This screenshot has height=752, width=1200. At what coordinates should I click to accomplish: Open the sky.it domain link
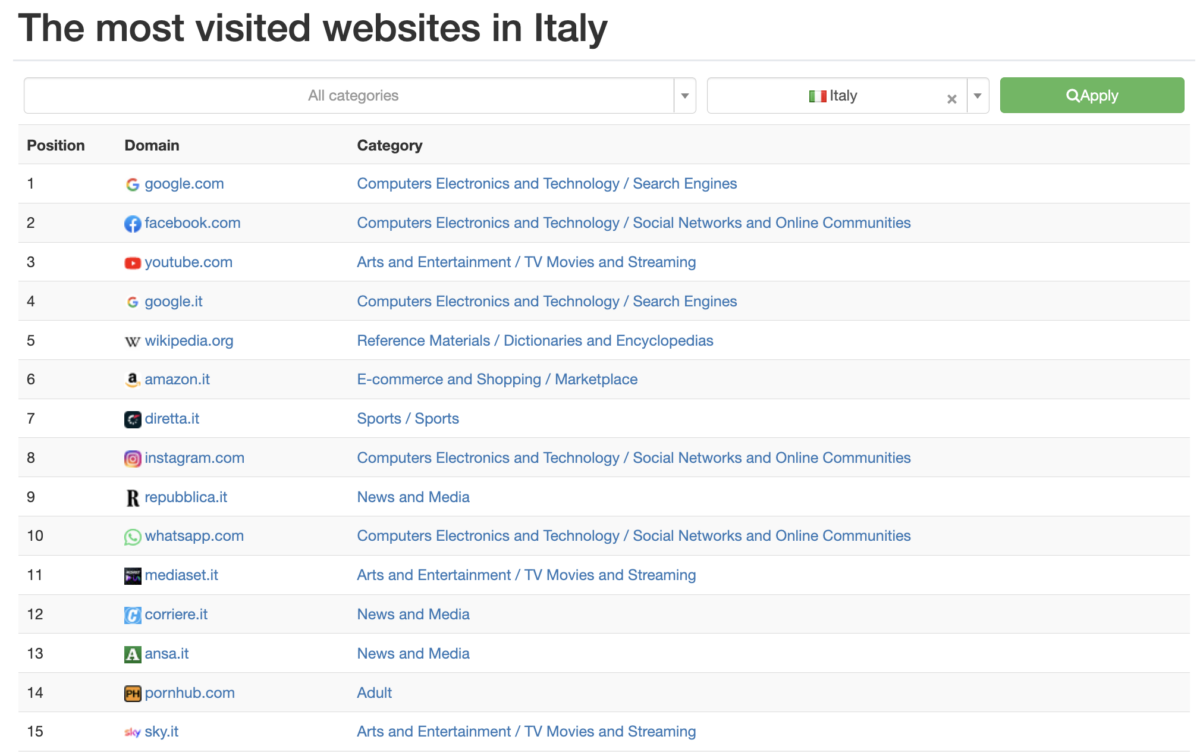[162, 732]
